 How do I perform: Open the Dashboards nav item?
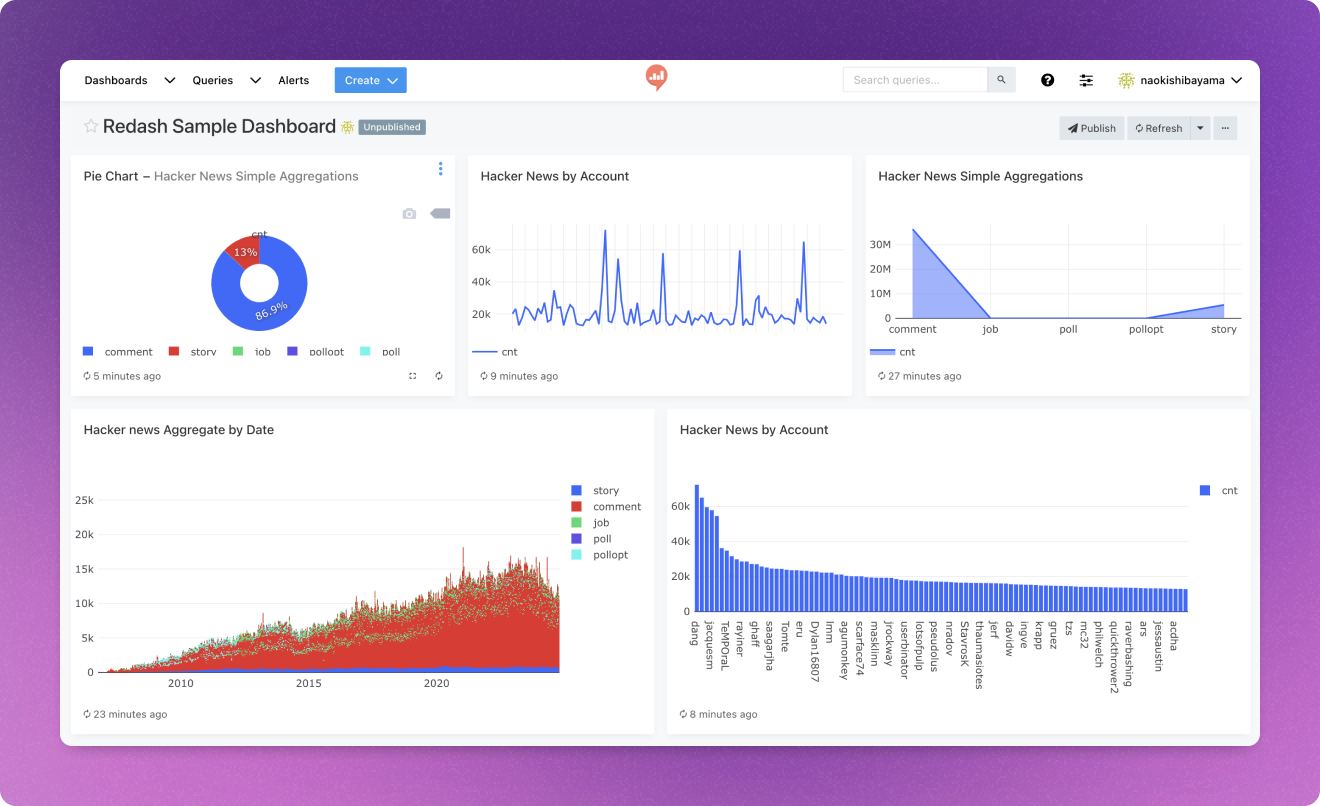(x=116, y=80)
